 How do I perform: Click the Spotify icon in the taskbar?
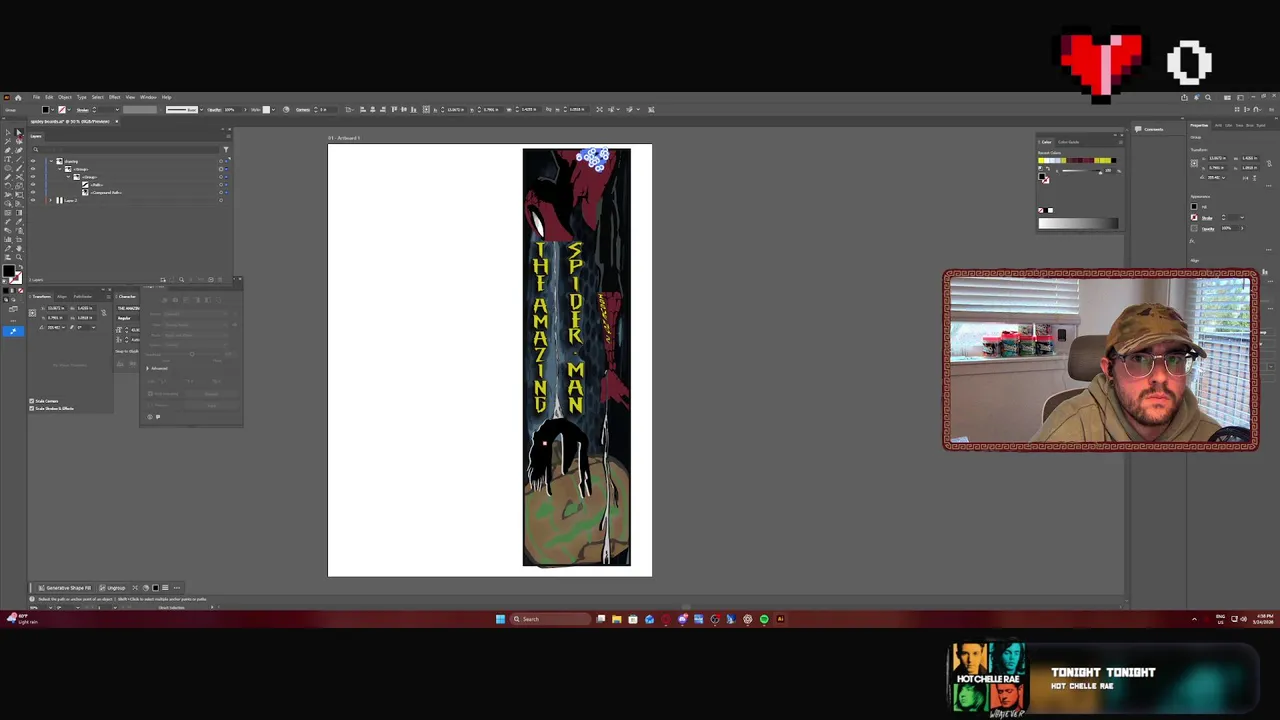coord(764,619)
